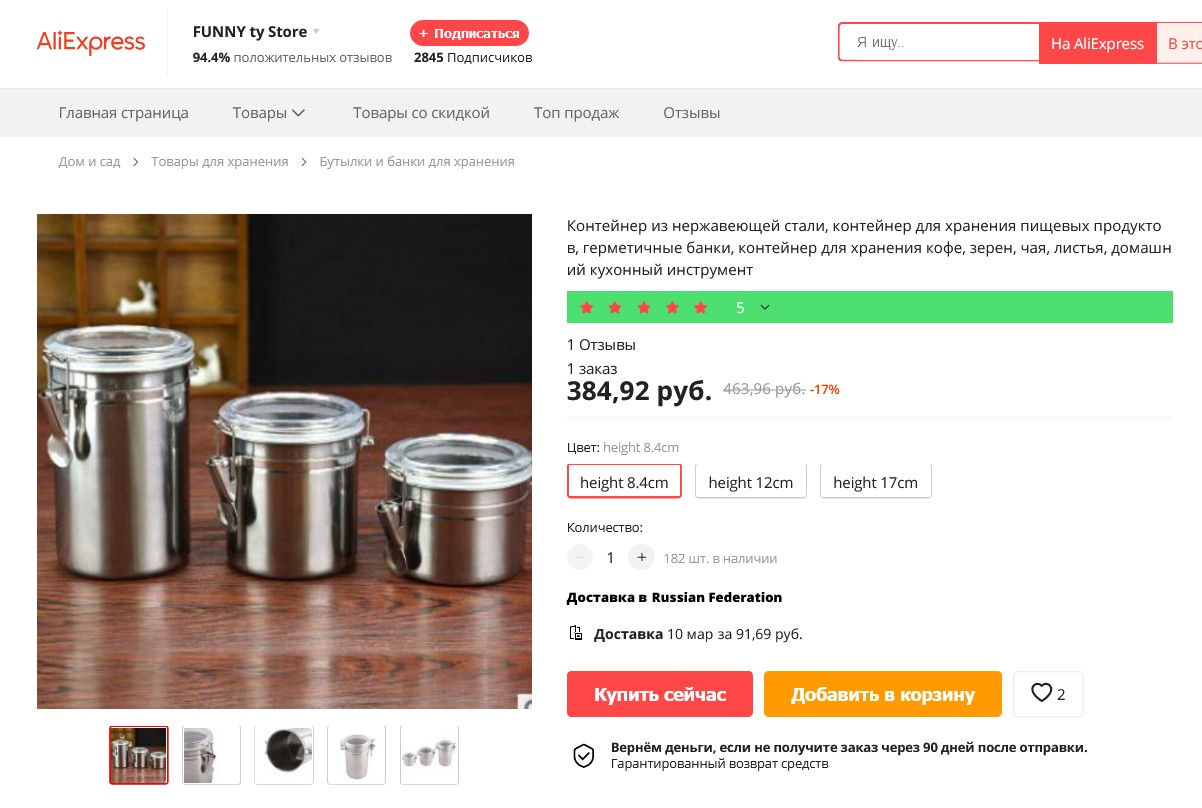Image resolution: width=1202 pixels, height=808 pixels.
Task: Click the AliExpress logo
Action: [x=91, y=43]
